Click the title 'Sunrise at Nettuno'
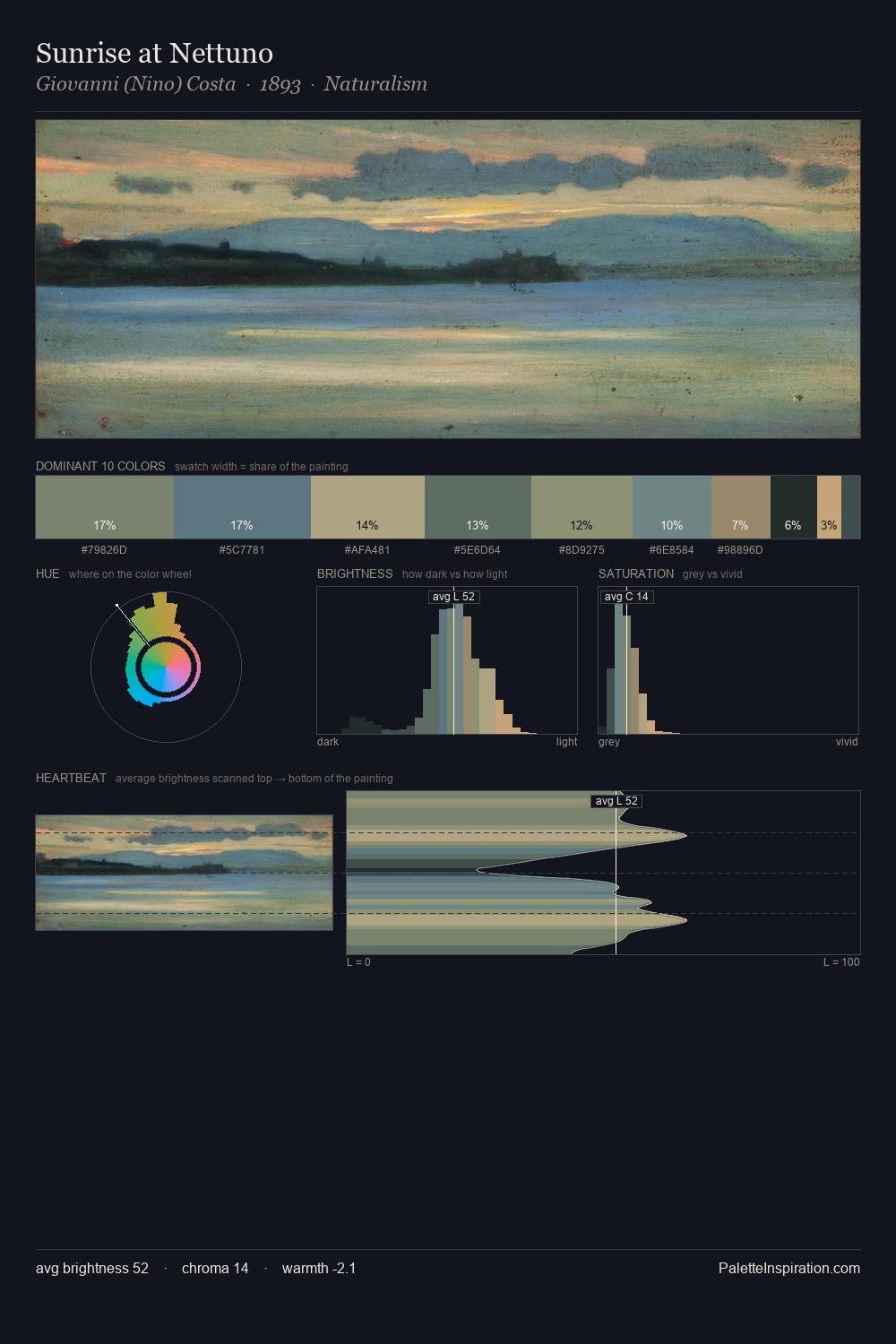 tap(154, 53)
